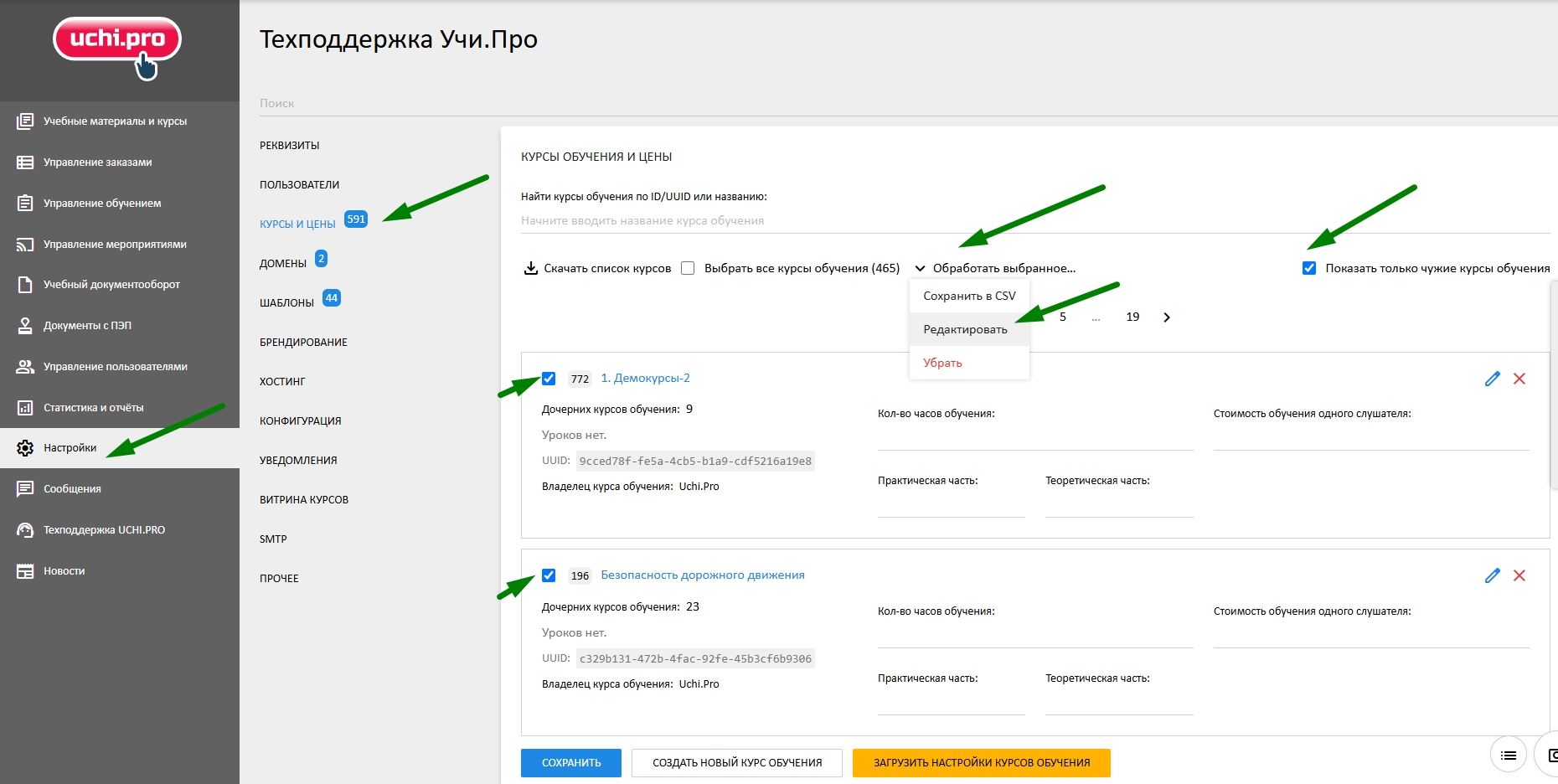
Task: Click UUID c329b131-472b-4fac-92fe-45b3cf6b9306
Action: [695, 659]
